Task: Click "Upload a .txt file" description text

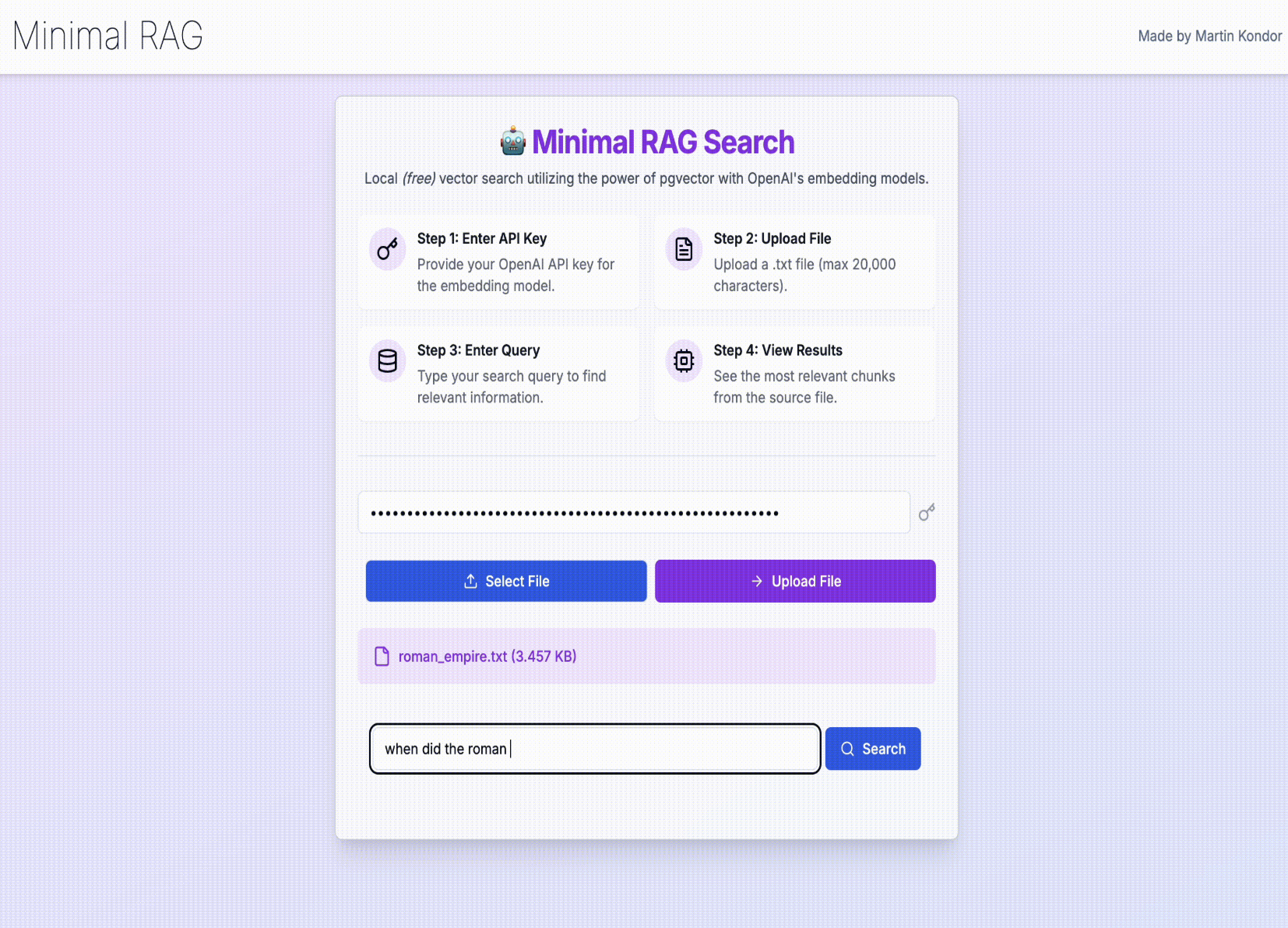Action: tap(804, 275)
